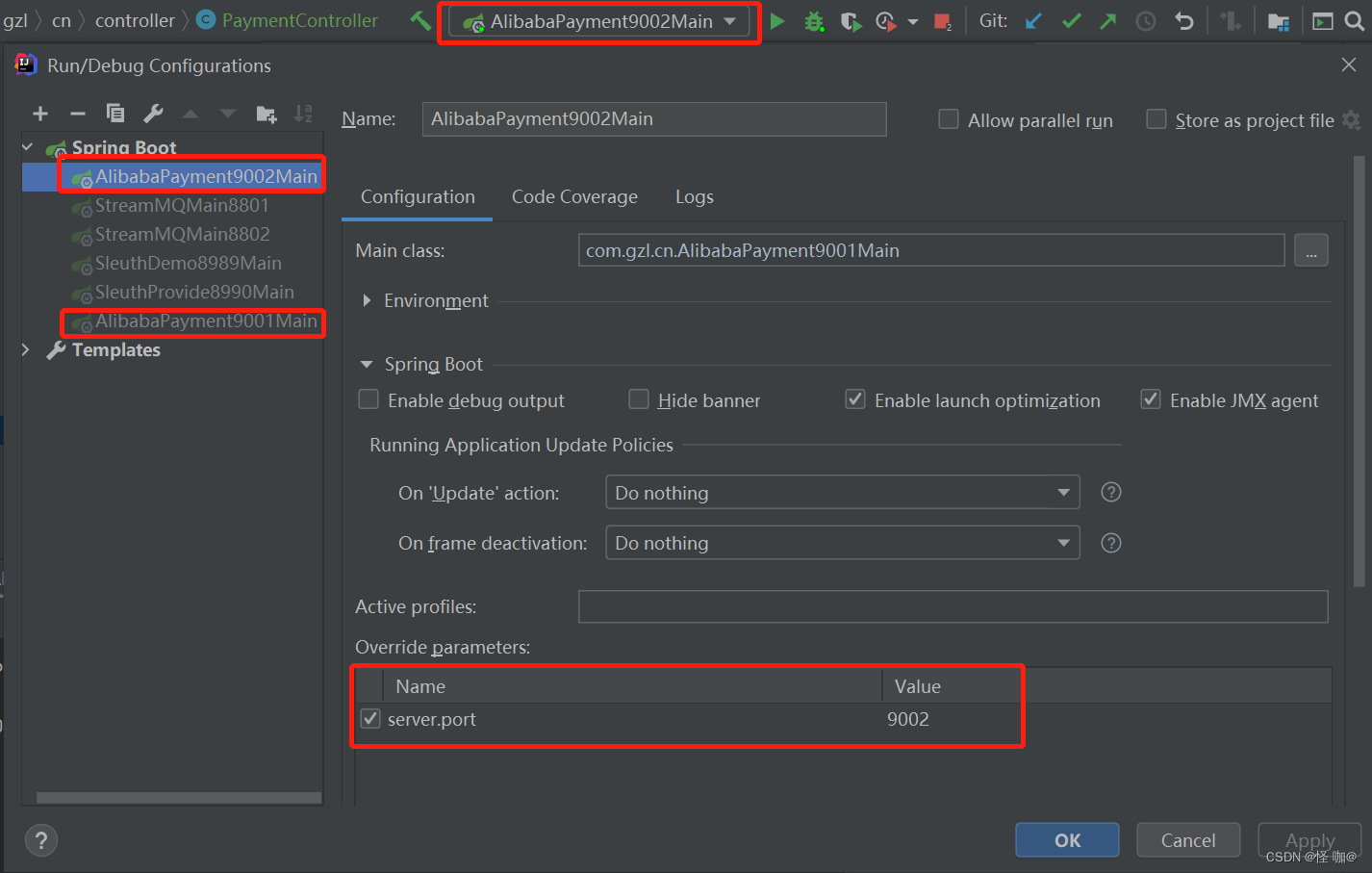Click horizontal scrollbar of configuration tree
The width and height of the screenshot is (1372, 873).
point(179,798)
